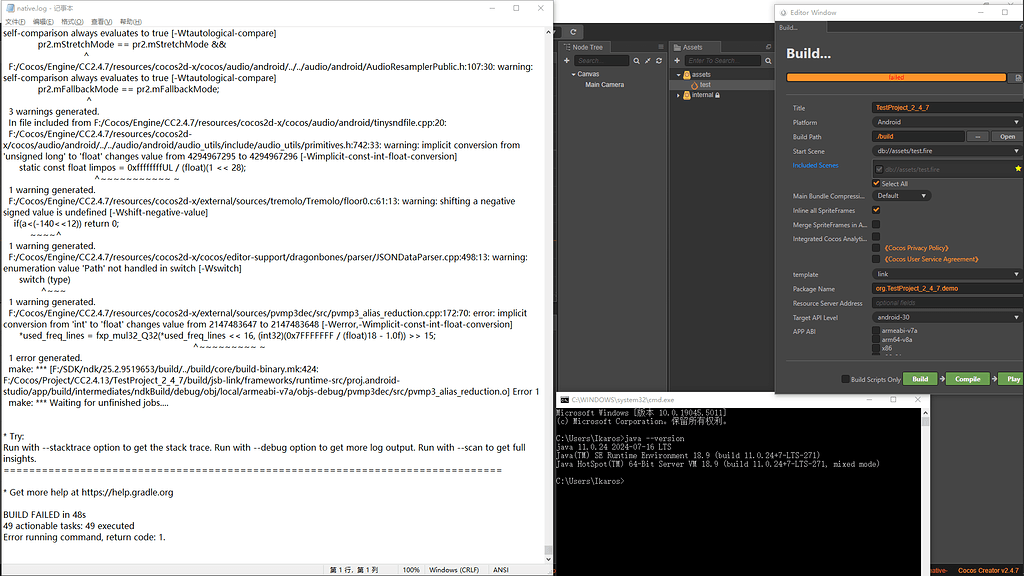Click the search magnifier in Assets panel

coord(768,61)
